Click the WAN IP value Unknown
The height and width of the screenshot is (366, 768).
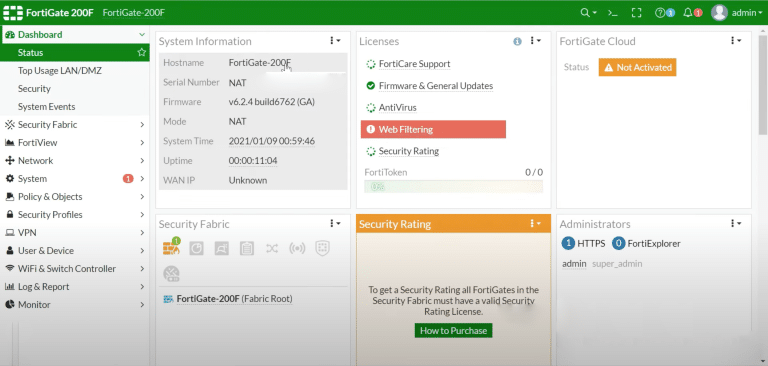pyautogui.click(x=248, y=180)
